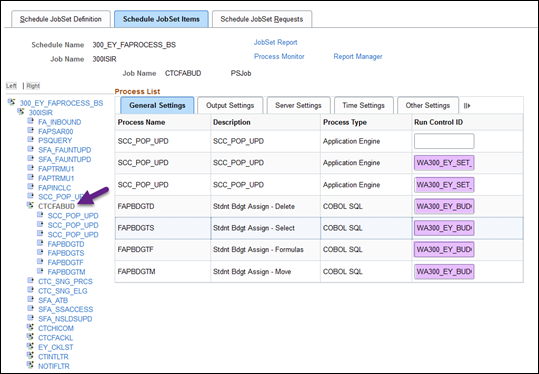Click the icon next to CTC_SNG_PRCS
The image size is (539, 374).
tap(31, 280)
